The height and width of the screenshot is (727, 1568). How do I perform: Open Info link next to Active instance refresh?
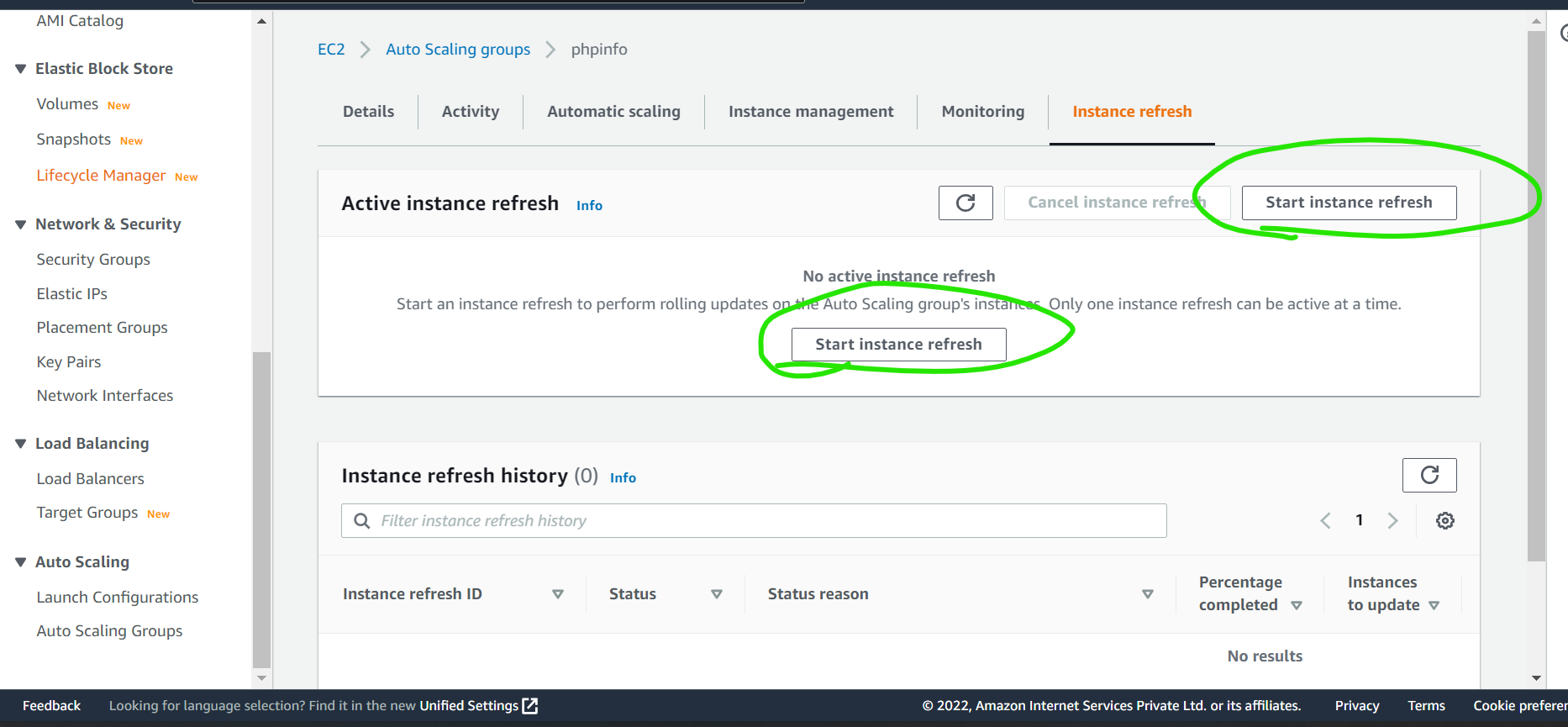(x=589, y=206)
